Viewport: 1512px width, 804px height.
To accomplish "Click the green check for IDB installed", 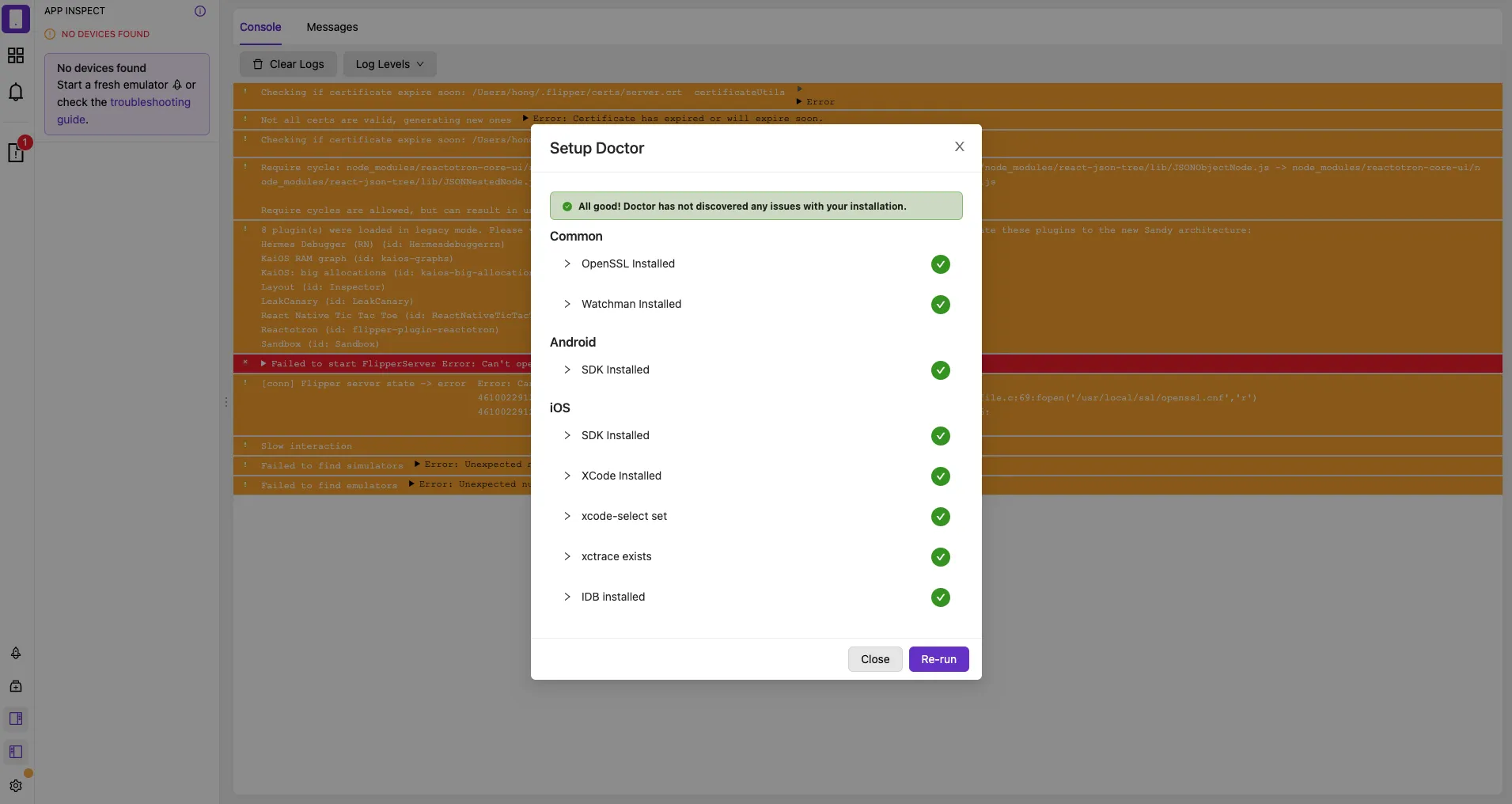I will [x=941, y=597].
